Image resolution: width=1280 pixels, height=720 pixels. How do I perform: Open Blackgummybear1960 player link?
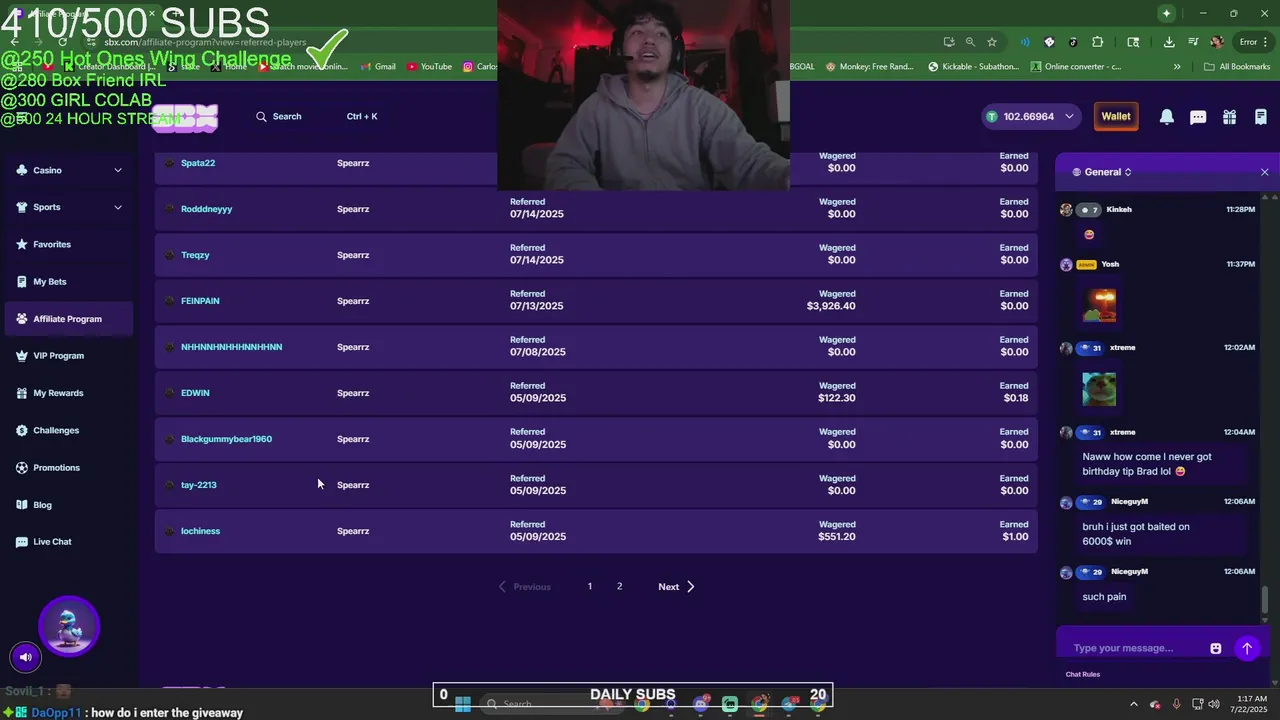(x=226, y=439)
